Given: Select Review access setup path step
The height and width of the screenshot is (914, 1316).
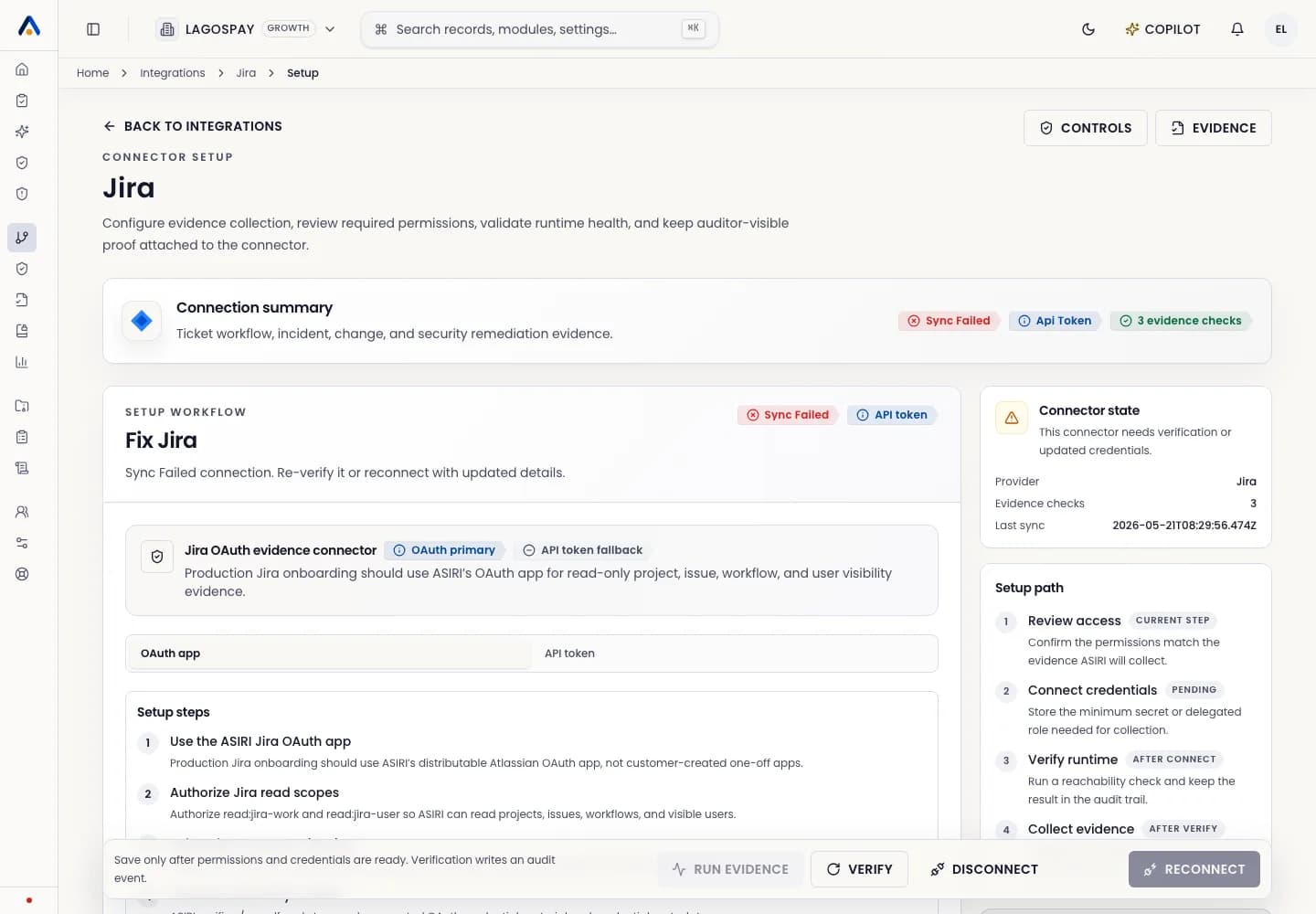Looking at the screenshot, I should (x=1126, y=640).
